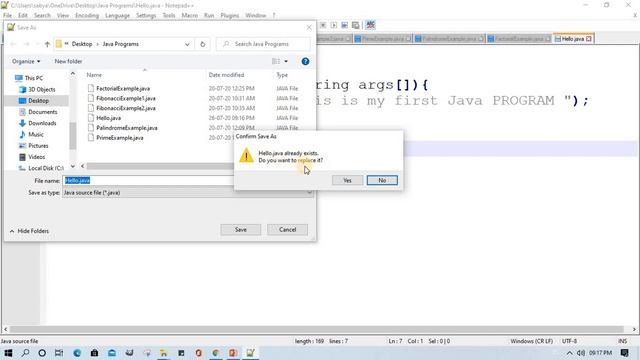Click the taskbar search magnifier icon
Image resolution: width=640 pixels, height=360 pixels.
[25, 353]
